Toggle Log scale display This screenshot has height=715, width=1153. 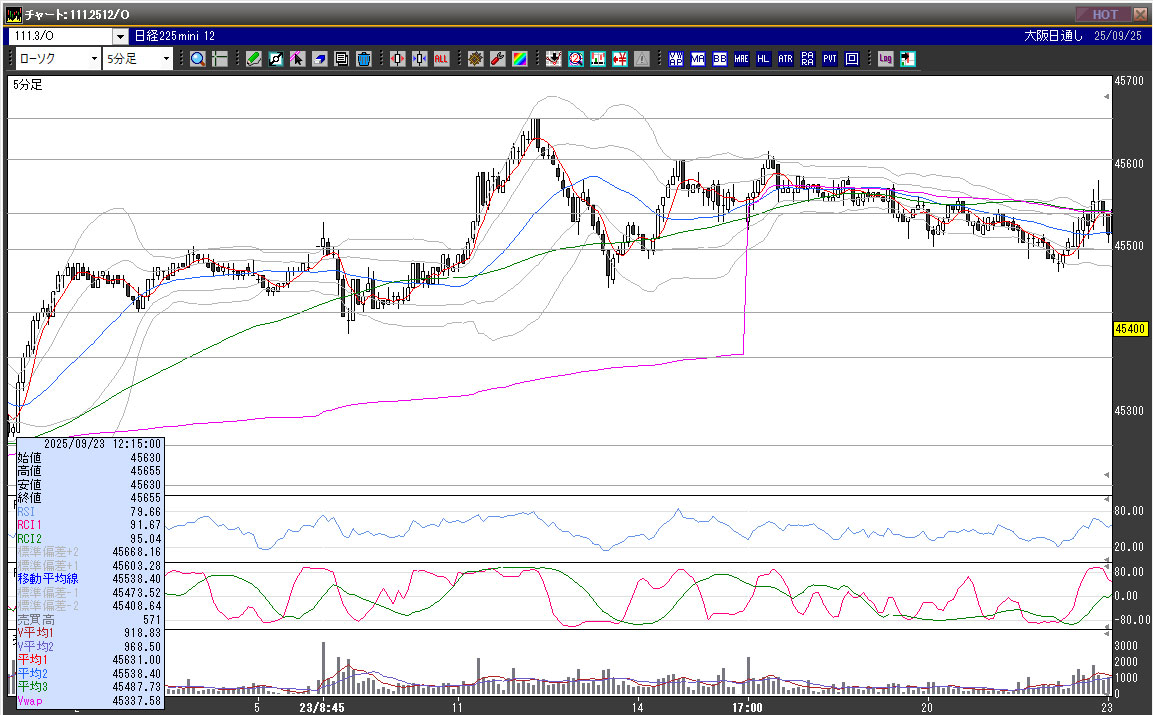(885, 59)
